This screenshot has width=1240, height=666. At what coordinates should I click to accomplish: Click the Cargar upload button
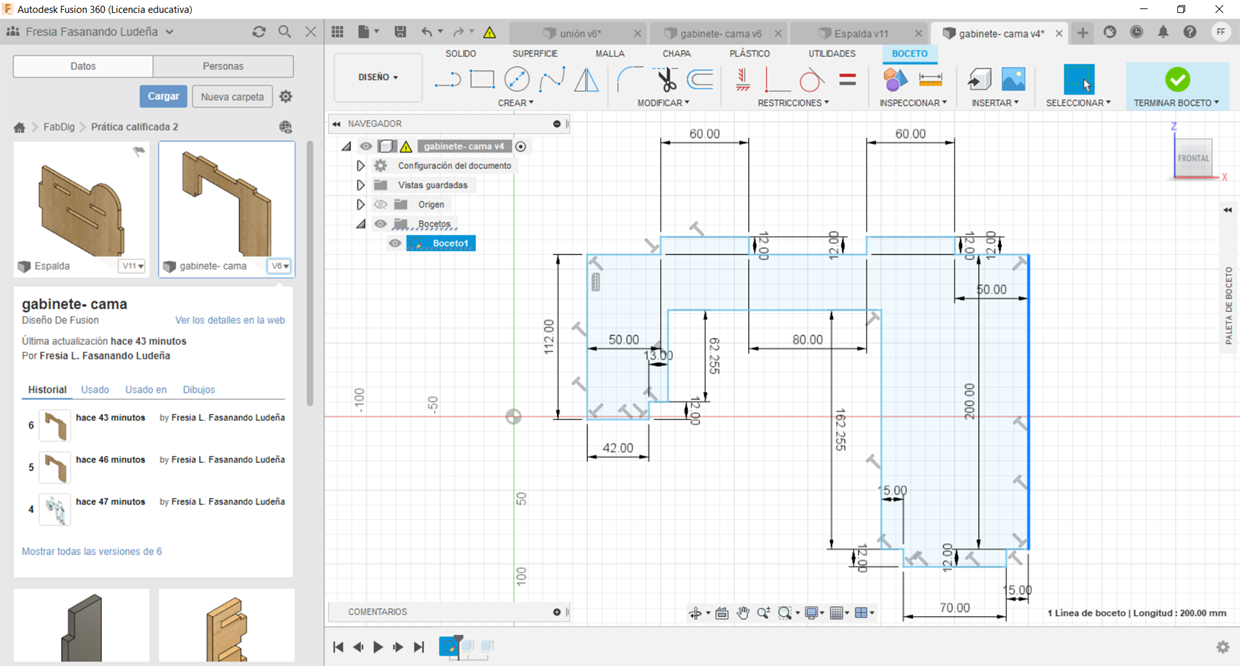(163, 96)
